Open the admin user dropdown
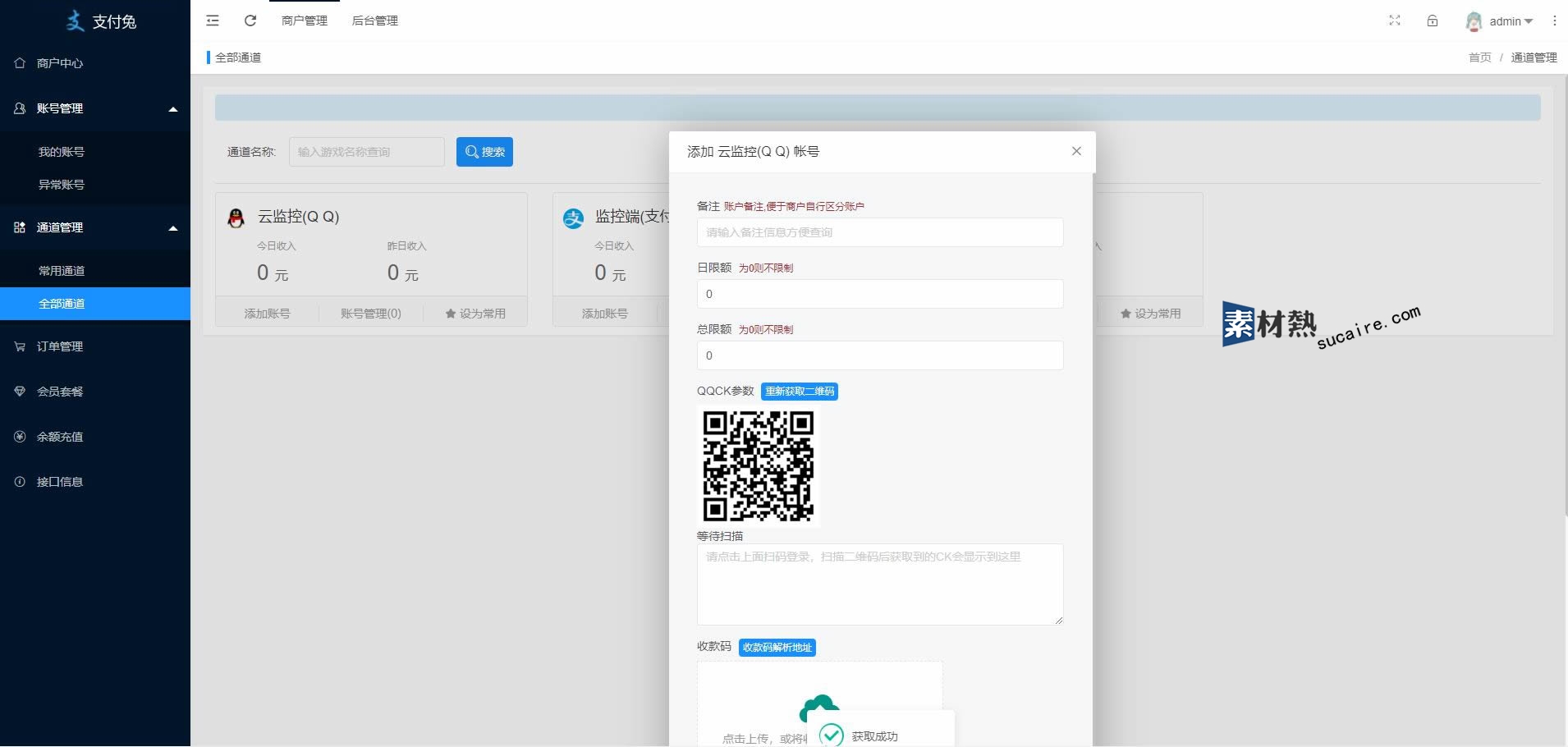The width and height of the screenshot is (1568, 747). (1510, 21)
